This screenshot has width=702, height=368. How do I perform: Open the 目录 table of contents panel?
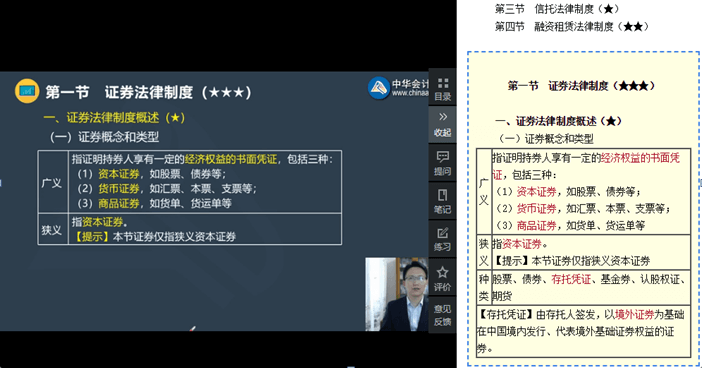442,89
